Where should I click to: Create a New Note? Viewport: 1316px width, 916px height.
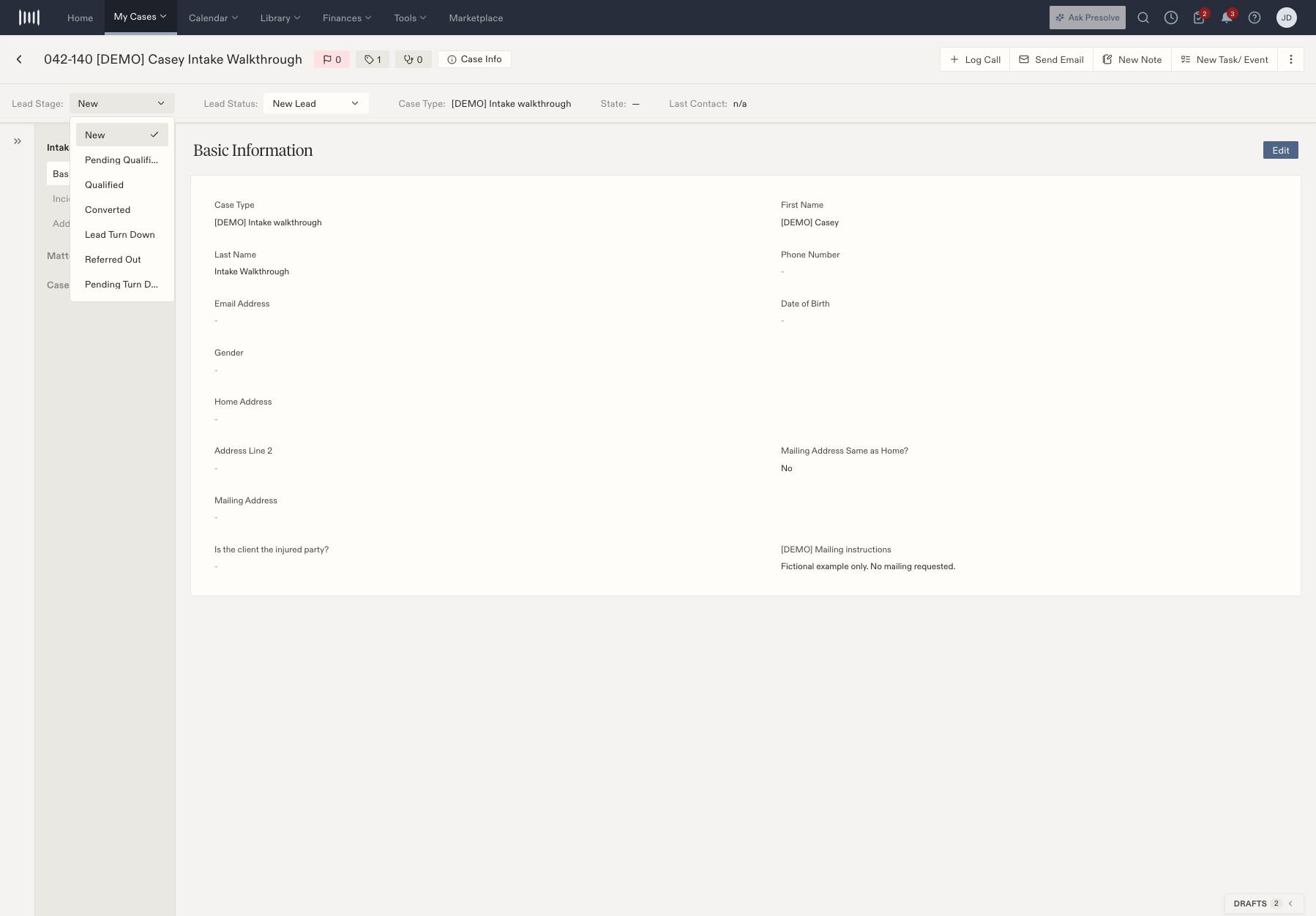click(x=1132, y=59)
